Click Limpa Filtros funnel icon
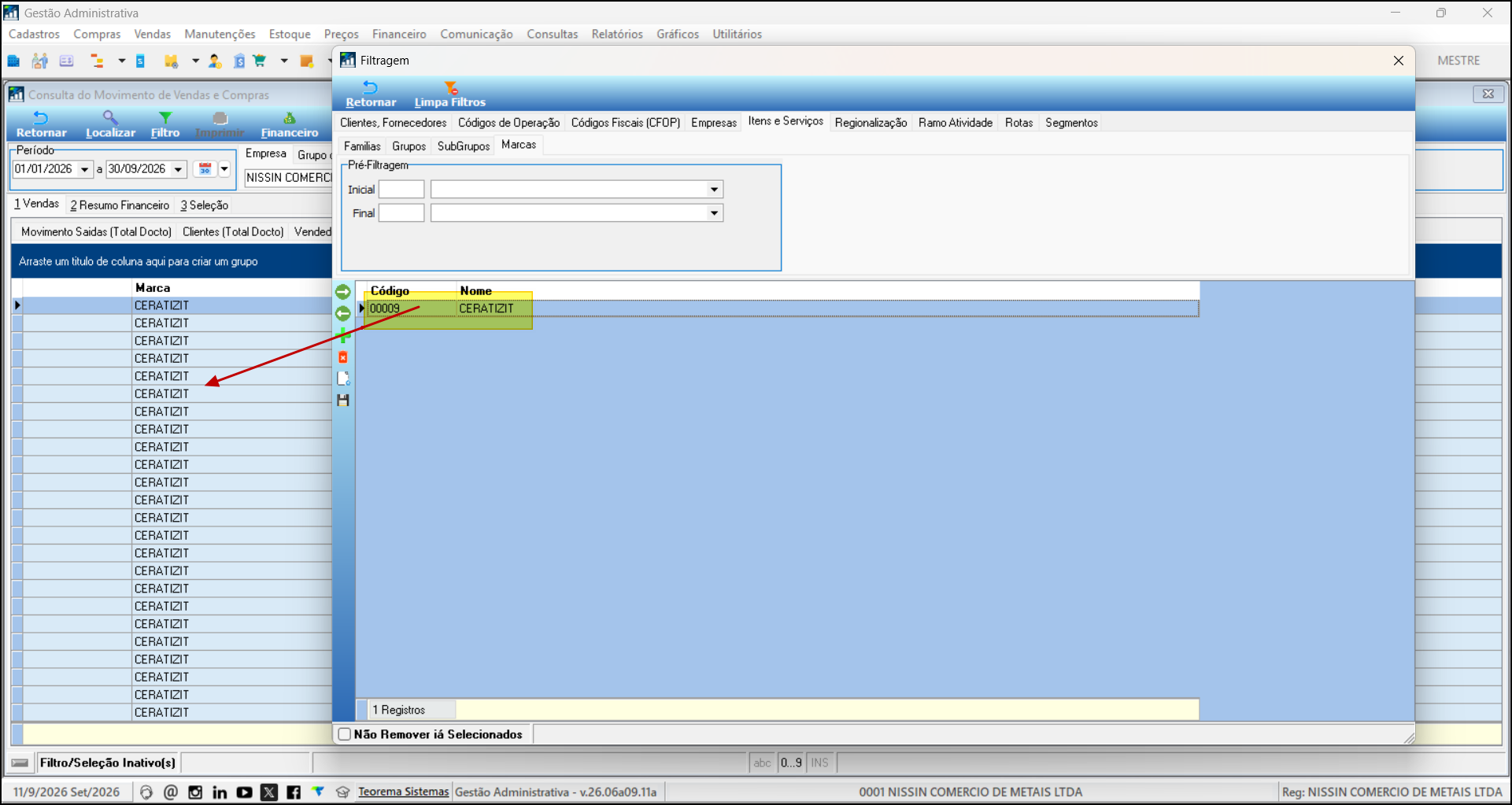 tap(450, 87)
